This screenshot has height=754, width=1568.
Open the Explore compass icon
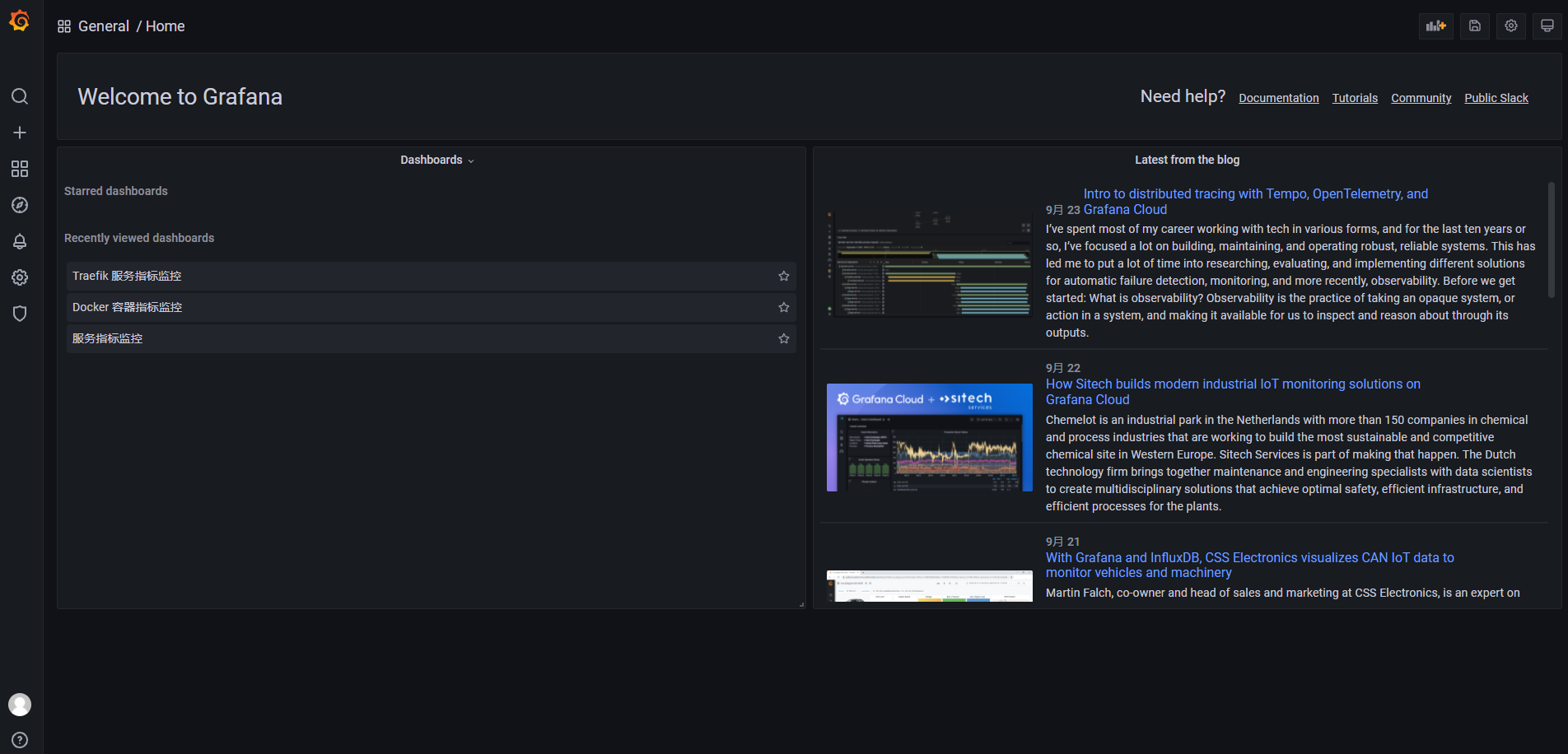20,205
